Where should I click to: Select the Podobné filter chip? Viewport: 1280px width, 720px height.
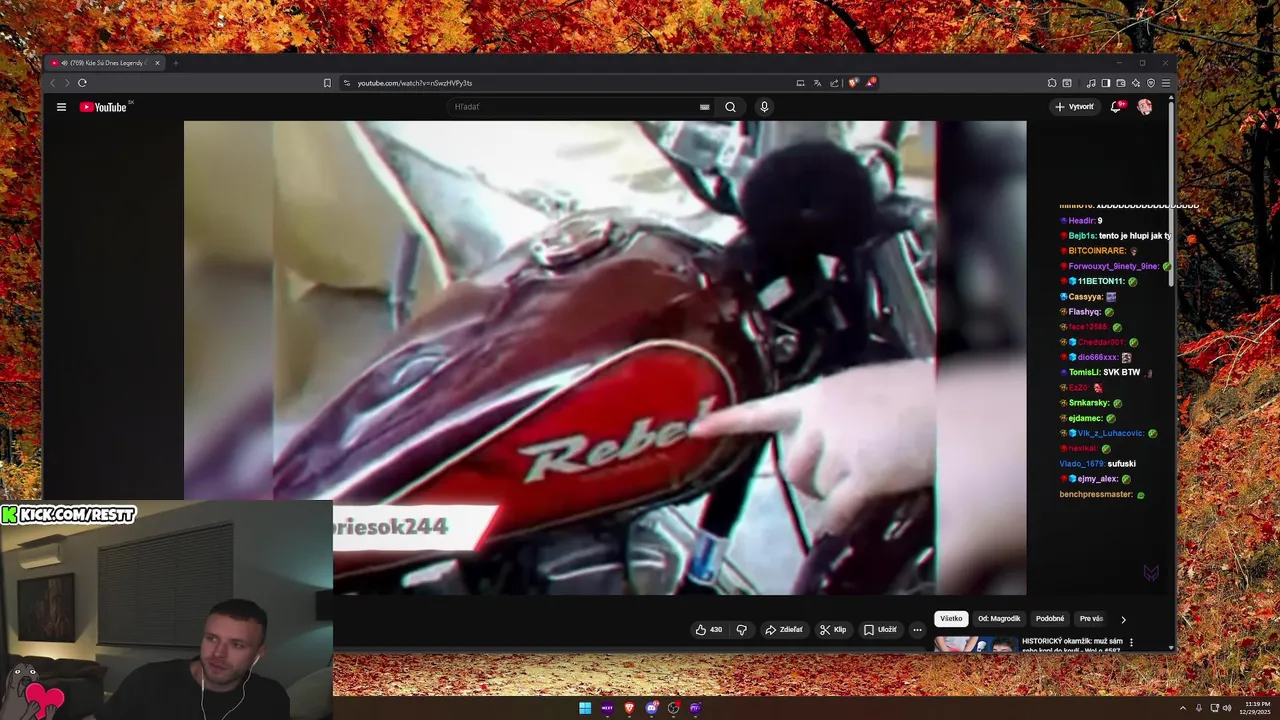coord(1050,619)
